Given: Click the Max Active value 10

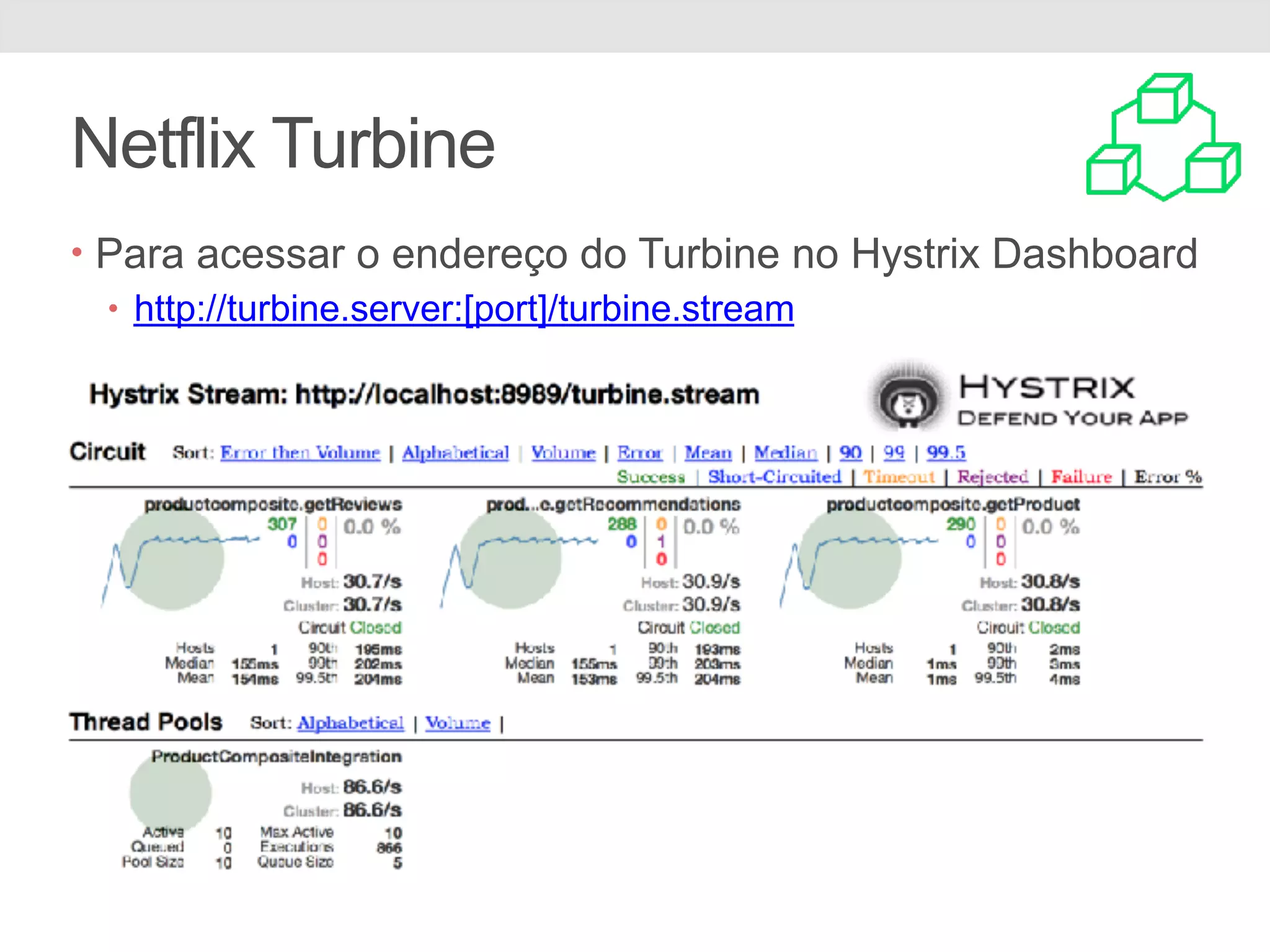Looking at the screenshot, I should click(x=393, y=833).
